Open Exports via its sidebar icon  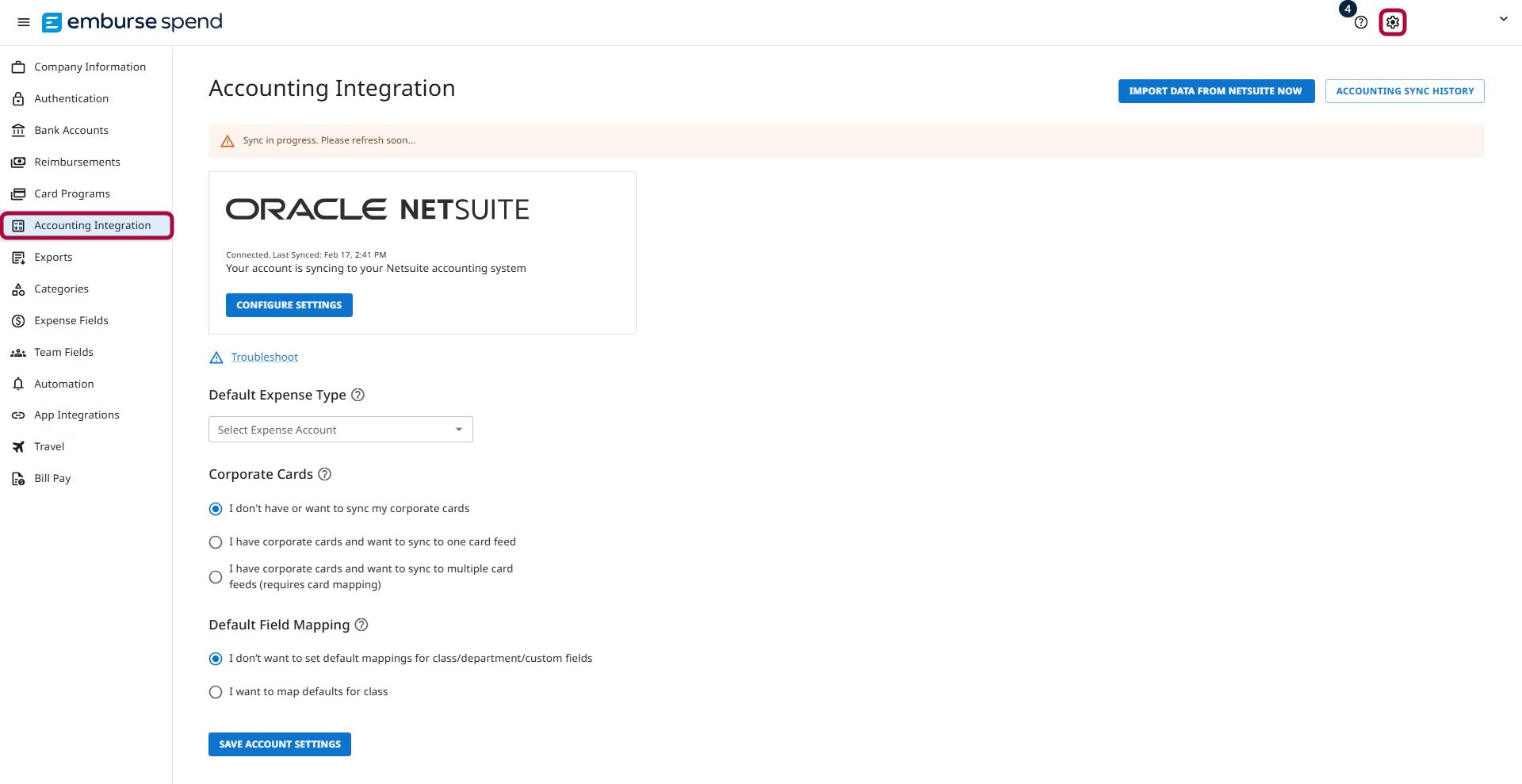[x=18, y=257]
